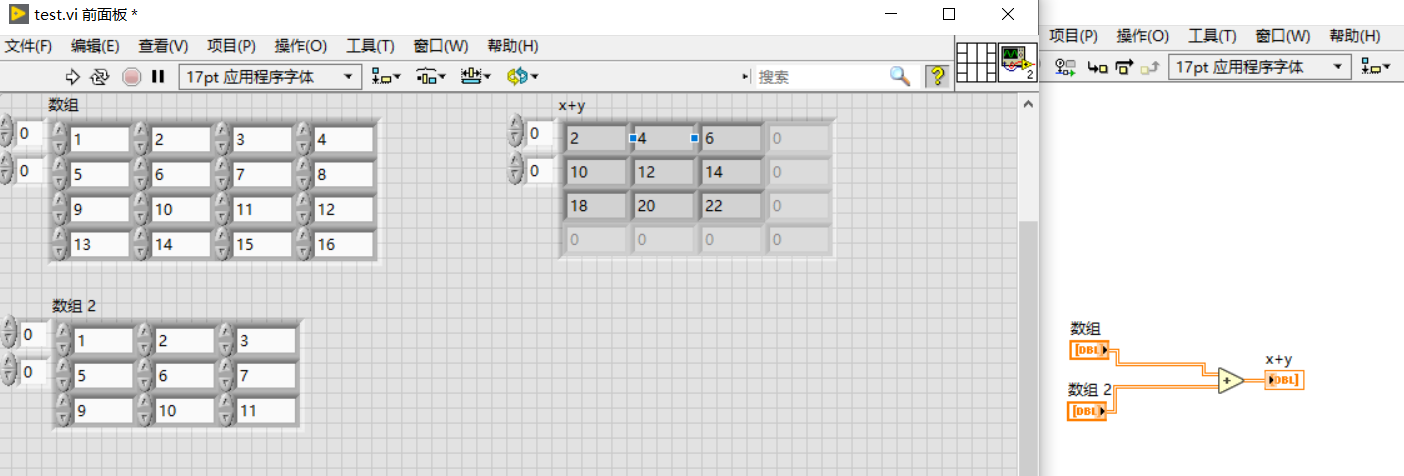This screenshot has height=476, width=1404.
Task: Open the 查看(V) menu
Action: 163,46
